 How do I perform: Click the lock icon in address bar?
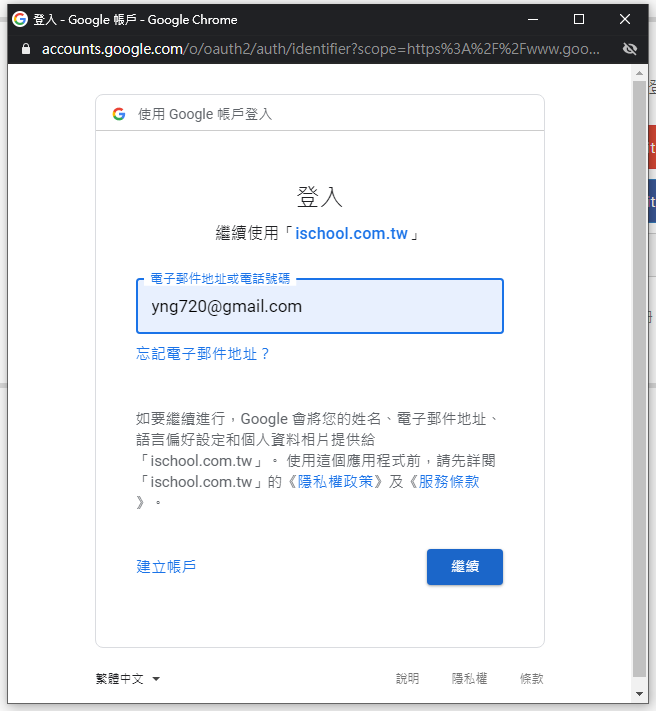pyautogui.click(x=26, y=49)
